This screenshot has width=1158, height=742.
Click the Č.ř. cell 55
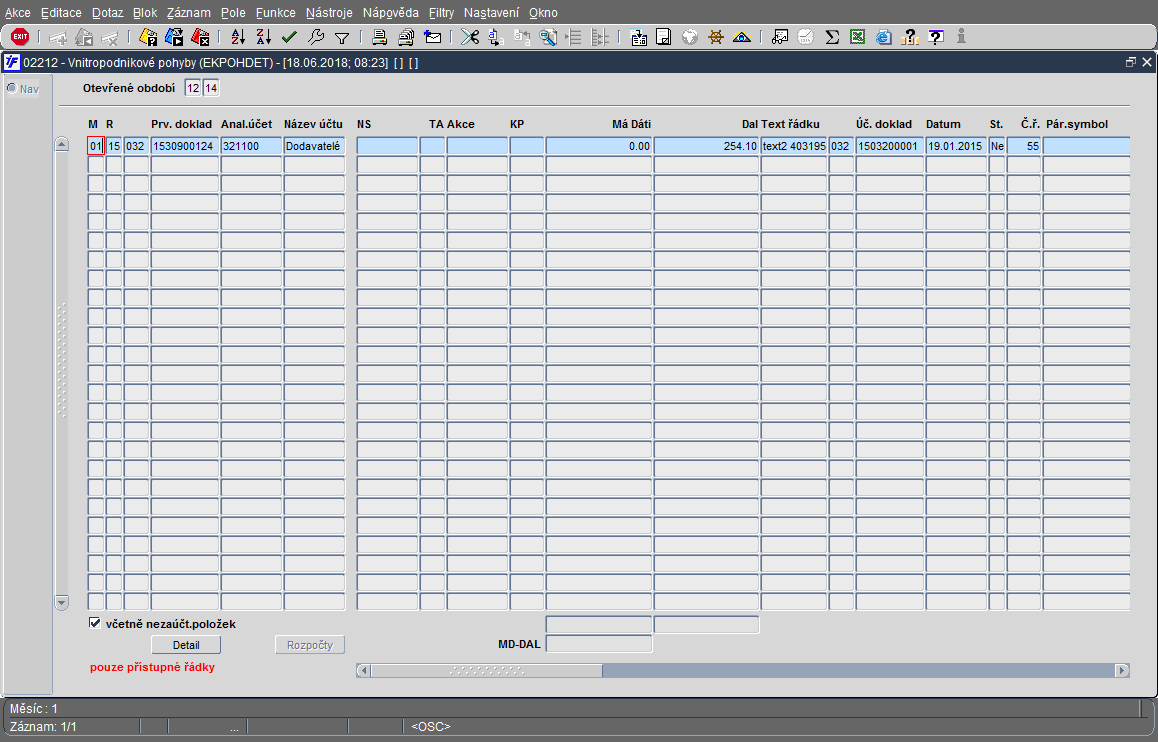tap(1024, 146)
